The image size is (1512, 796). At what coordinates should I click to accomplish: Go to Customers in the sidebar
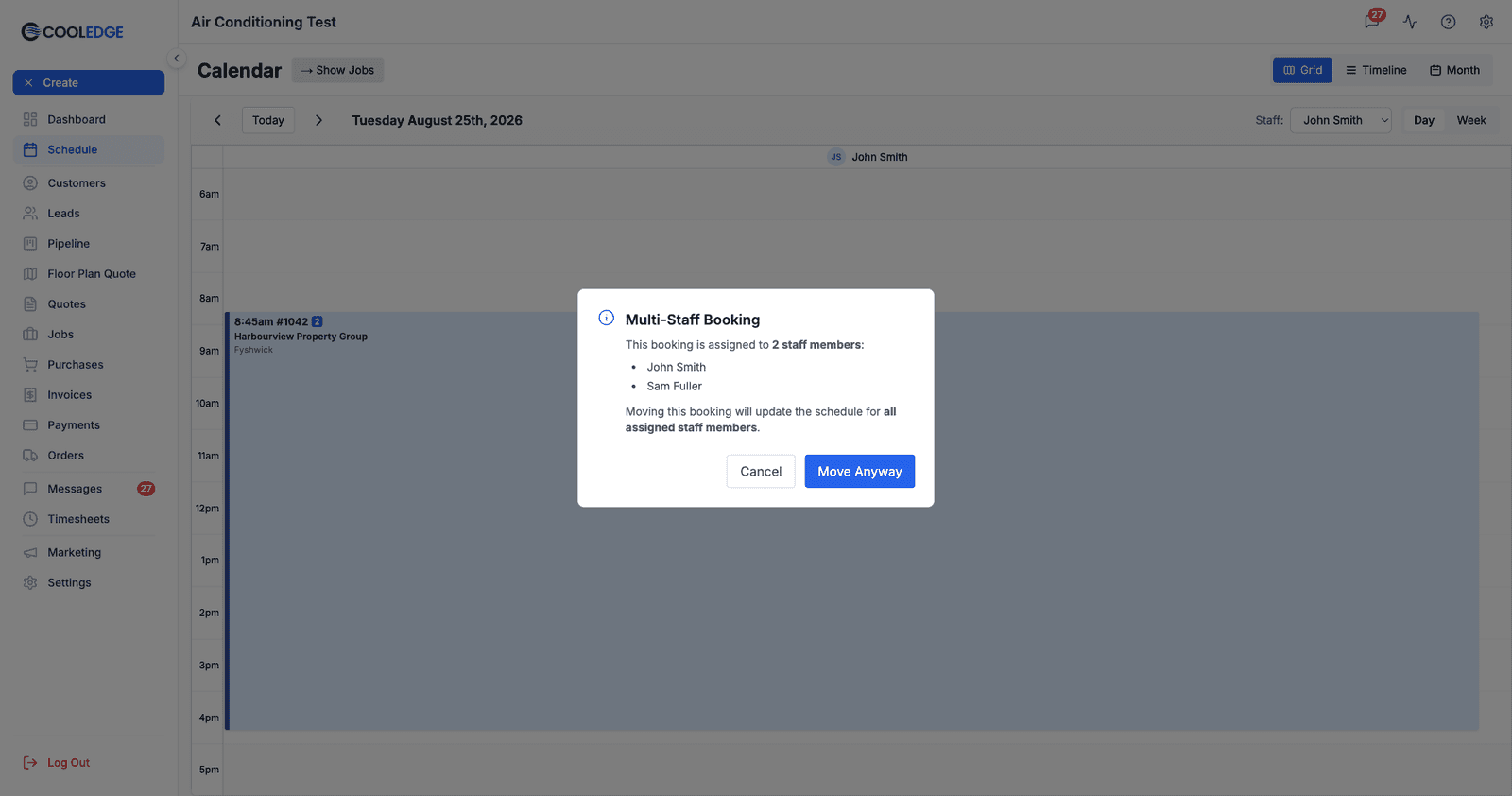coord(89,182)
